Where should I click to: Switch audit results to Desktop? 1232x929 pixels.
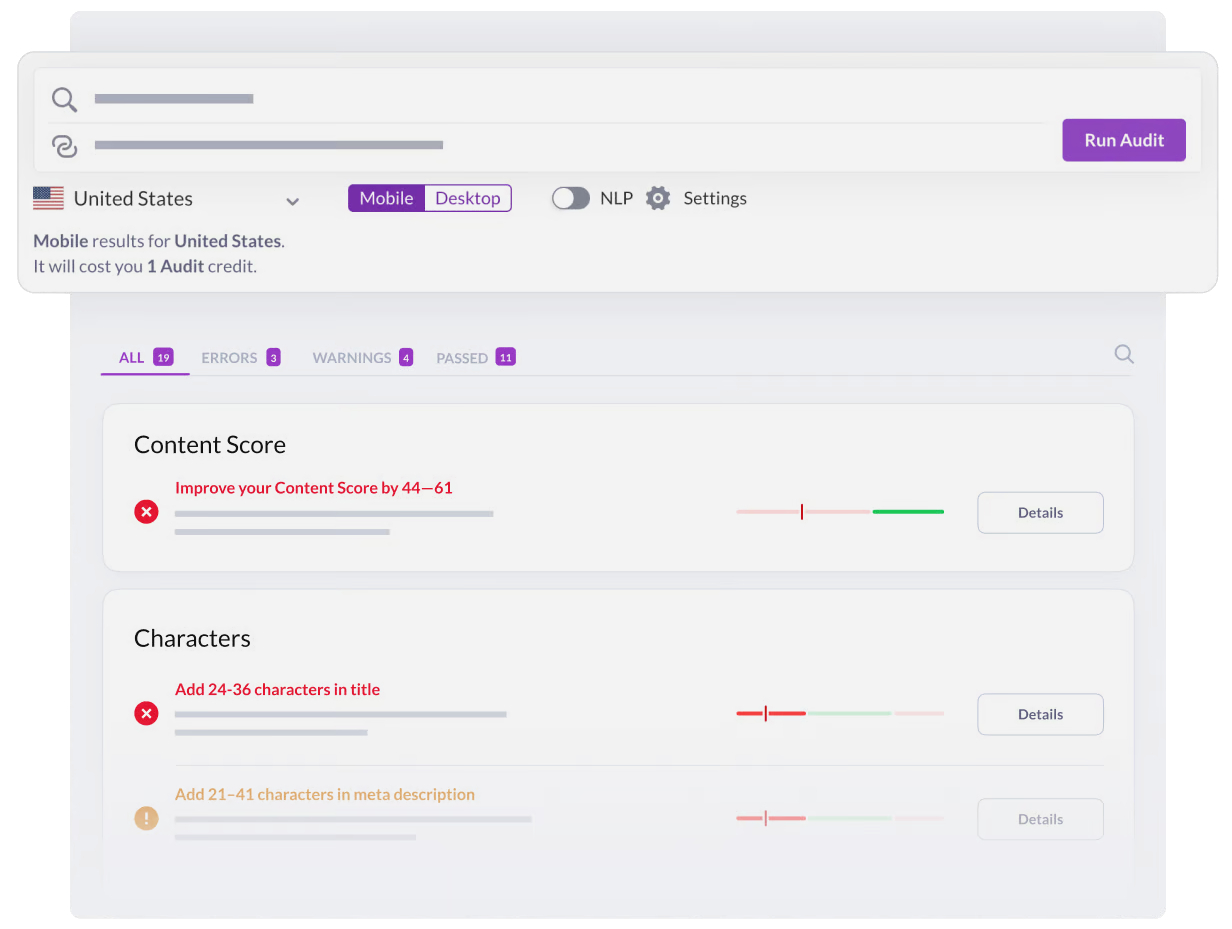coord(468,198)
